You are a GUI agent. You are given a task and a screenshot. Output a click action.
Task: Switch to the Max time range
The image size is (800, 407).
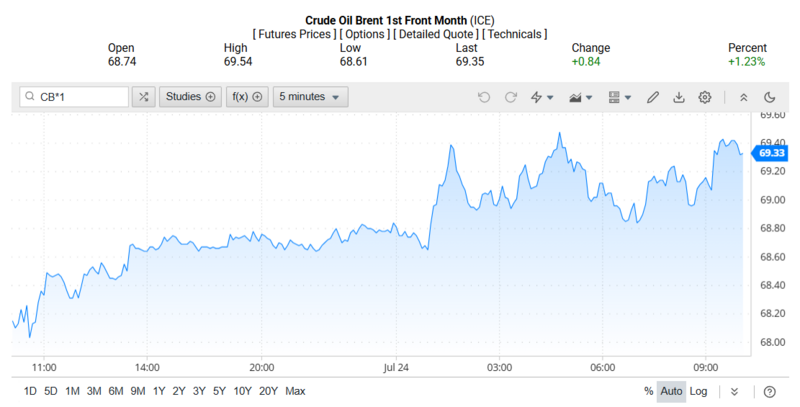click(x=295, y=391)
